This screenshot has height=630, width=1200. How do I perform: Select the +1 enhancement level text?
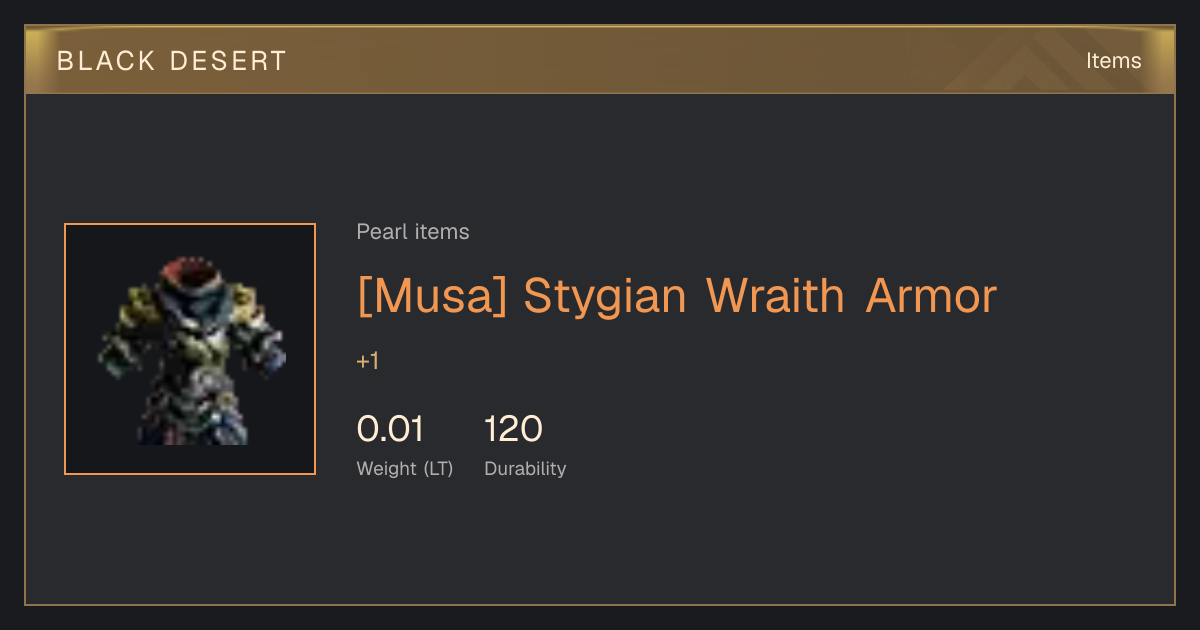click(x=368, y=361)
